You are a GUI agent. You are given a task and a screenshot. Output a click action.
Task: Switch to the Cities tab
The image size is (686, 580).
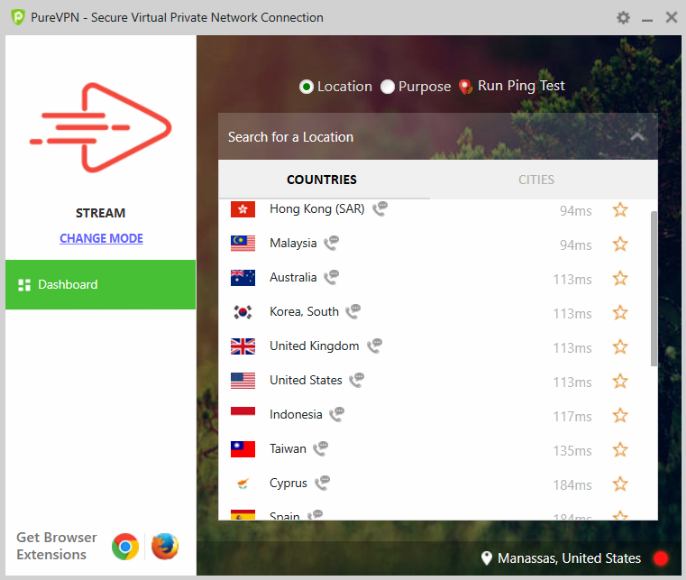[536, 179]
